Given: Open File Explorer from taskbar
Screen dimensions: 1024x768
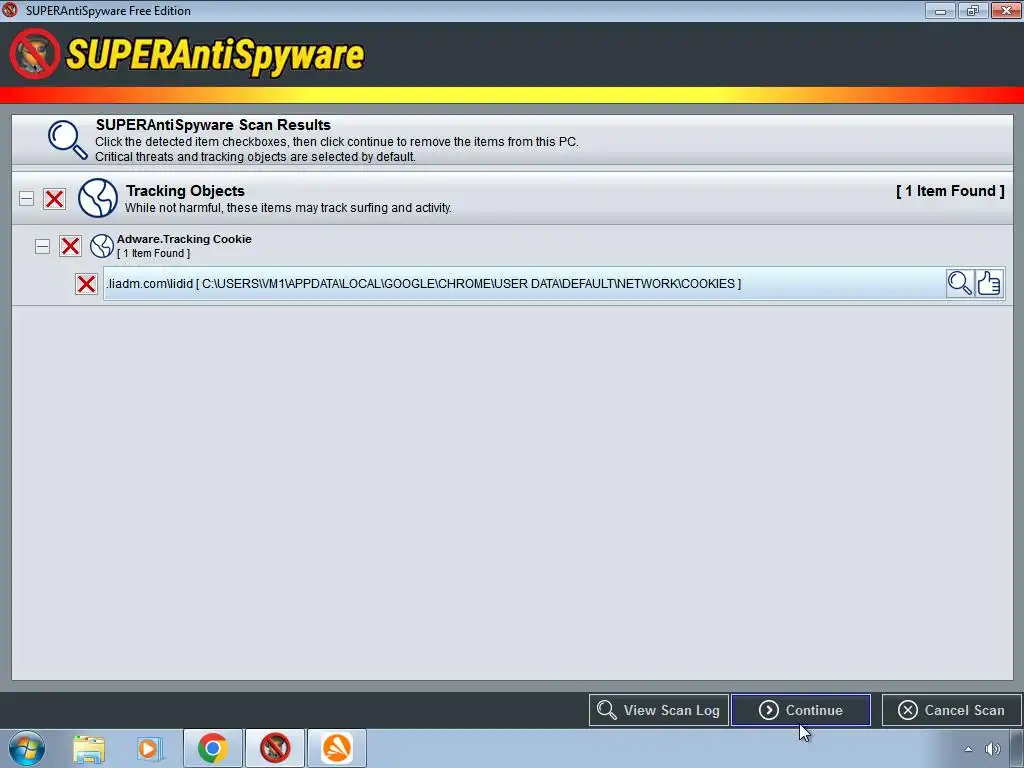Looking at the screenshot, I should (x=89, y=748).
